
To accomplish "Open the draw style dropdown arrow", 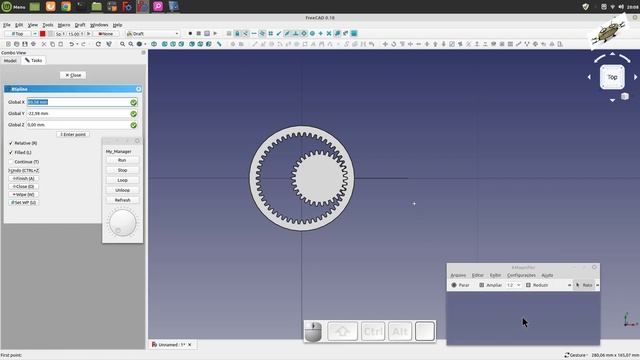I will [145, 44].
